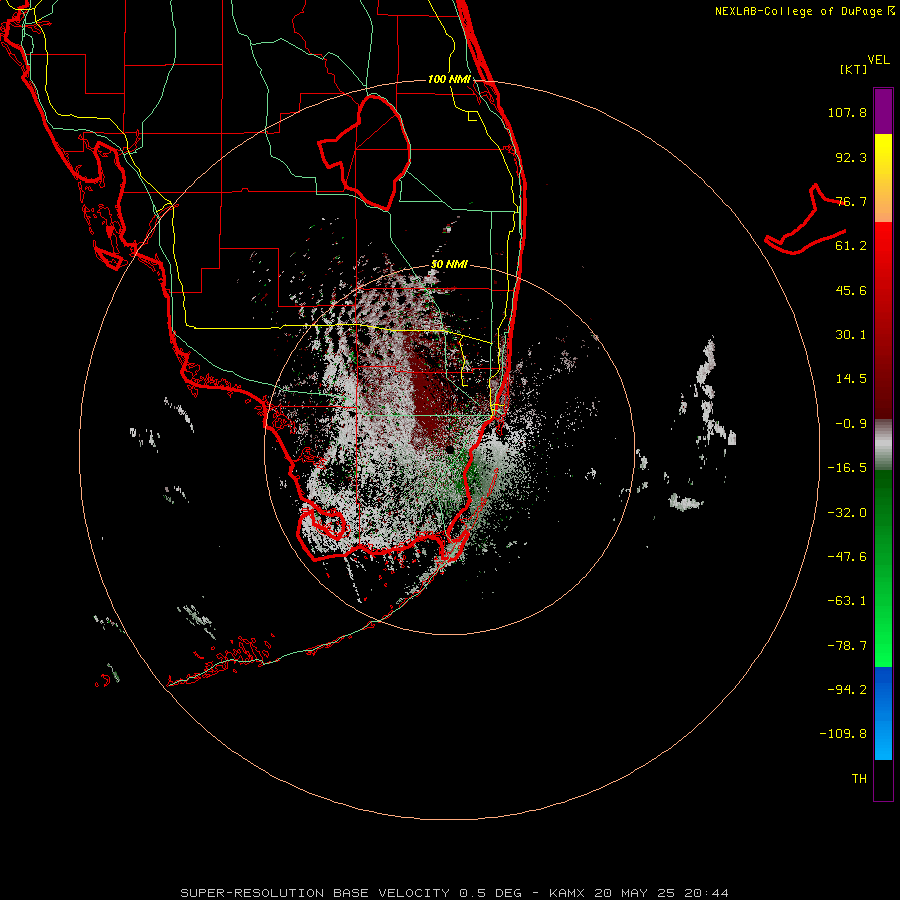
Task: Click the -16.5 legend value
Action: (847, 468)
